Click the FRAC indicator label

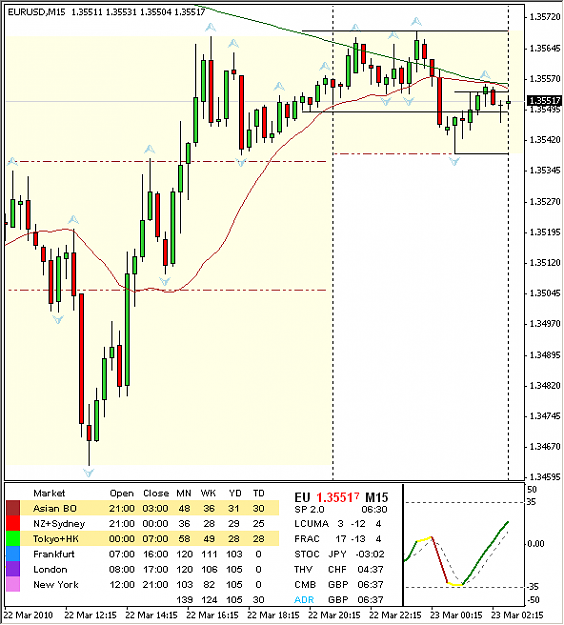click(307, 539)
